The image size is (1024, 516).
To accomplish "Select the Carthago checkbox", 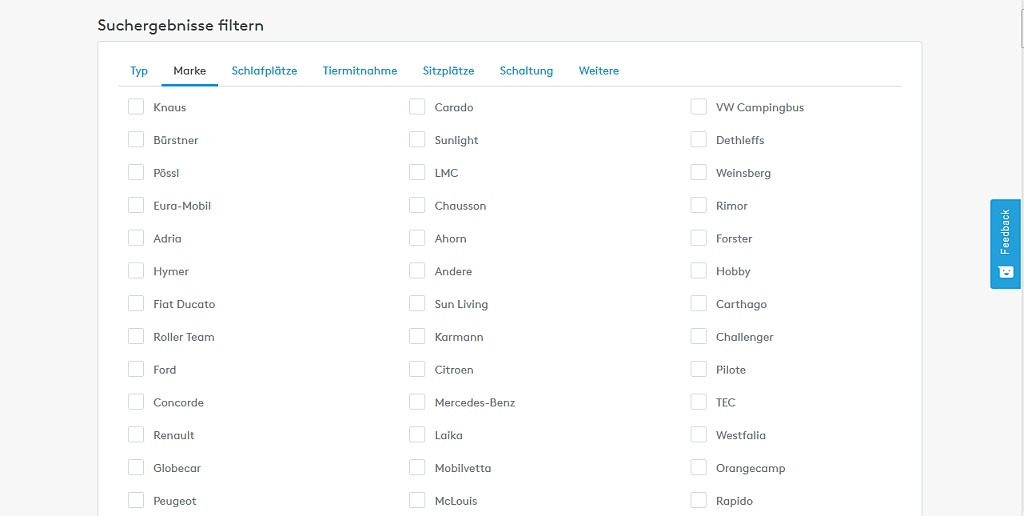I will click(699, 304).
